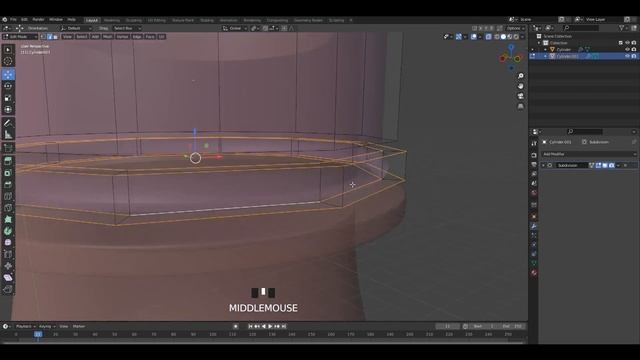Toggle camera view icon in viewport
Image resolution: width=640 pixels, height=360 pixels.
[520, 96]
